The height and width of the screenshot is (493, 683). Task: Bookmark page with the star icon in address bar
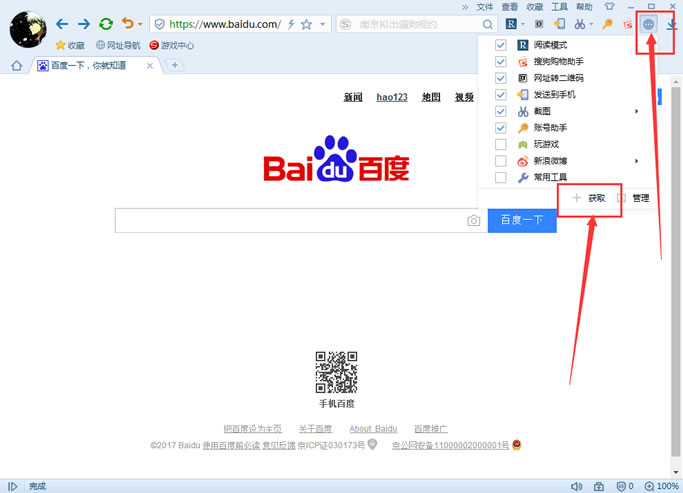[307, 24]
